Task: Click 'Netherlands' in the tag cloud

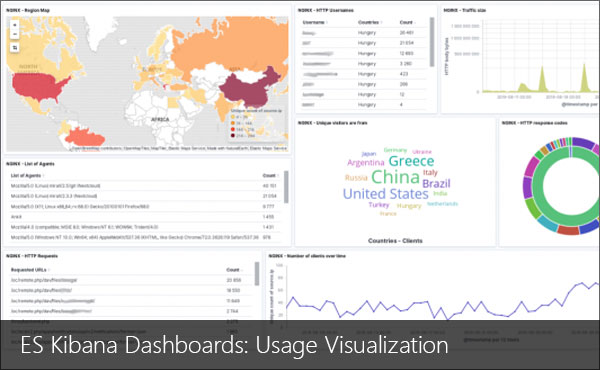Action: tap(442, 204)
